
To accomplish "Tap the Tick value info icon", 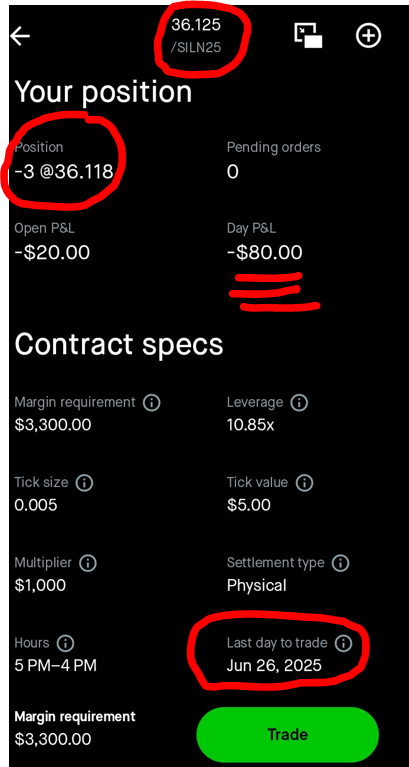I will pyautogui.click(x=304, y=483).
